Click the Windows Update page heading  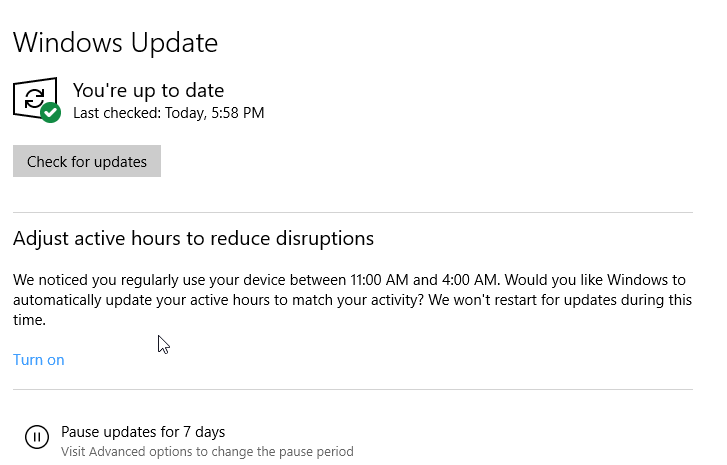coord(115,43)
